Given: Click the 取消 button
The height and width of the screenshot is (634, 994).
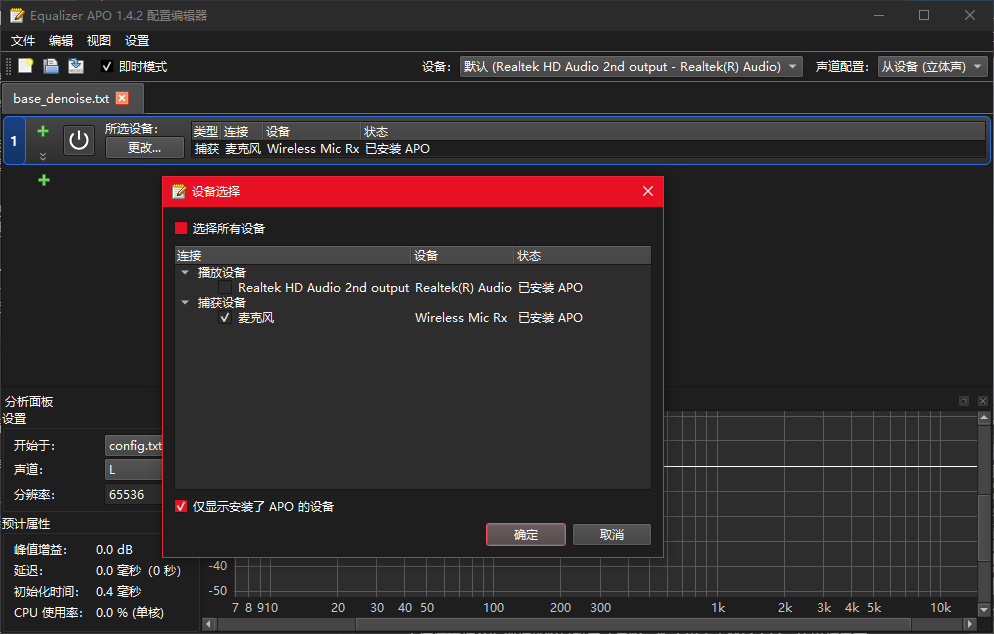Looking at the screenshot, I should [612, 534].
